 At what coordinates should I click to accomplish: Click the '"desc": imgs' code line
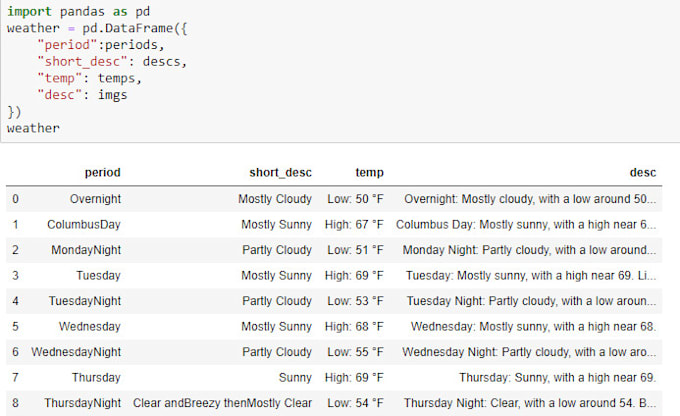click(x=82, y=95)
